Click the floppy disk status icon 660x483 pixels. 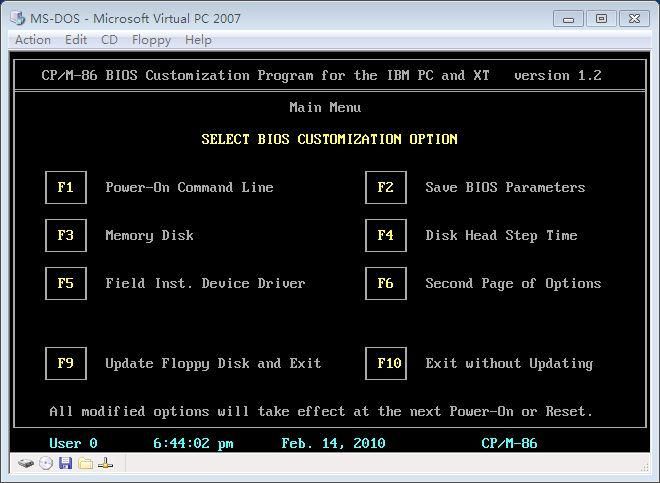pos(65,464)
